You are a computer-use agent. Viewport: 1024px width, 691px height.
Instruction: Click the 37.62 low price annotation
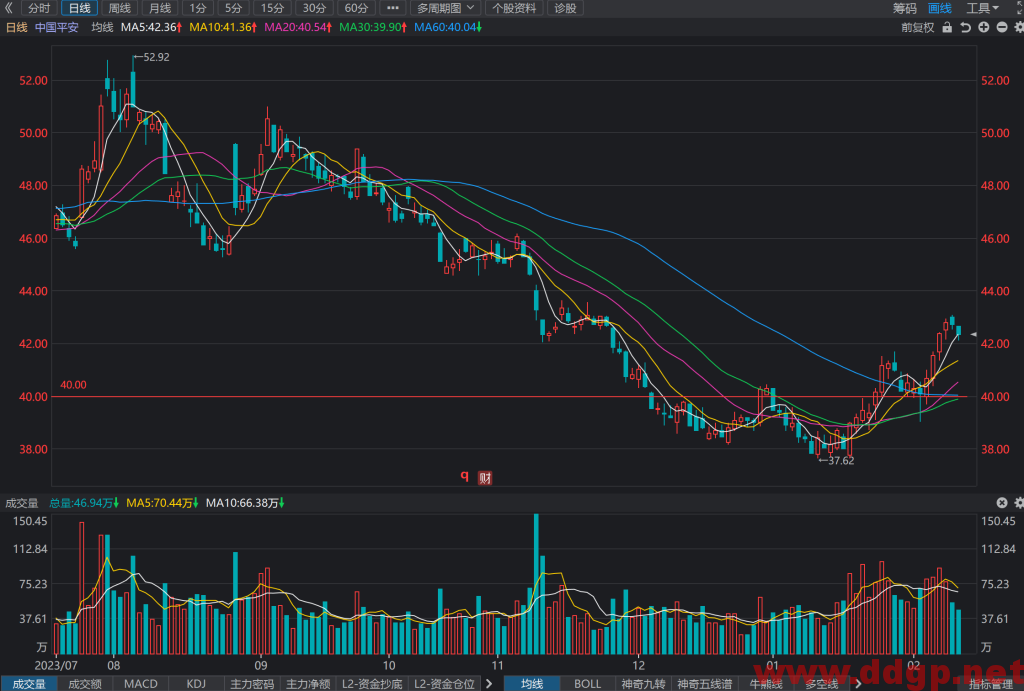[x=837, y=460]
